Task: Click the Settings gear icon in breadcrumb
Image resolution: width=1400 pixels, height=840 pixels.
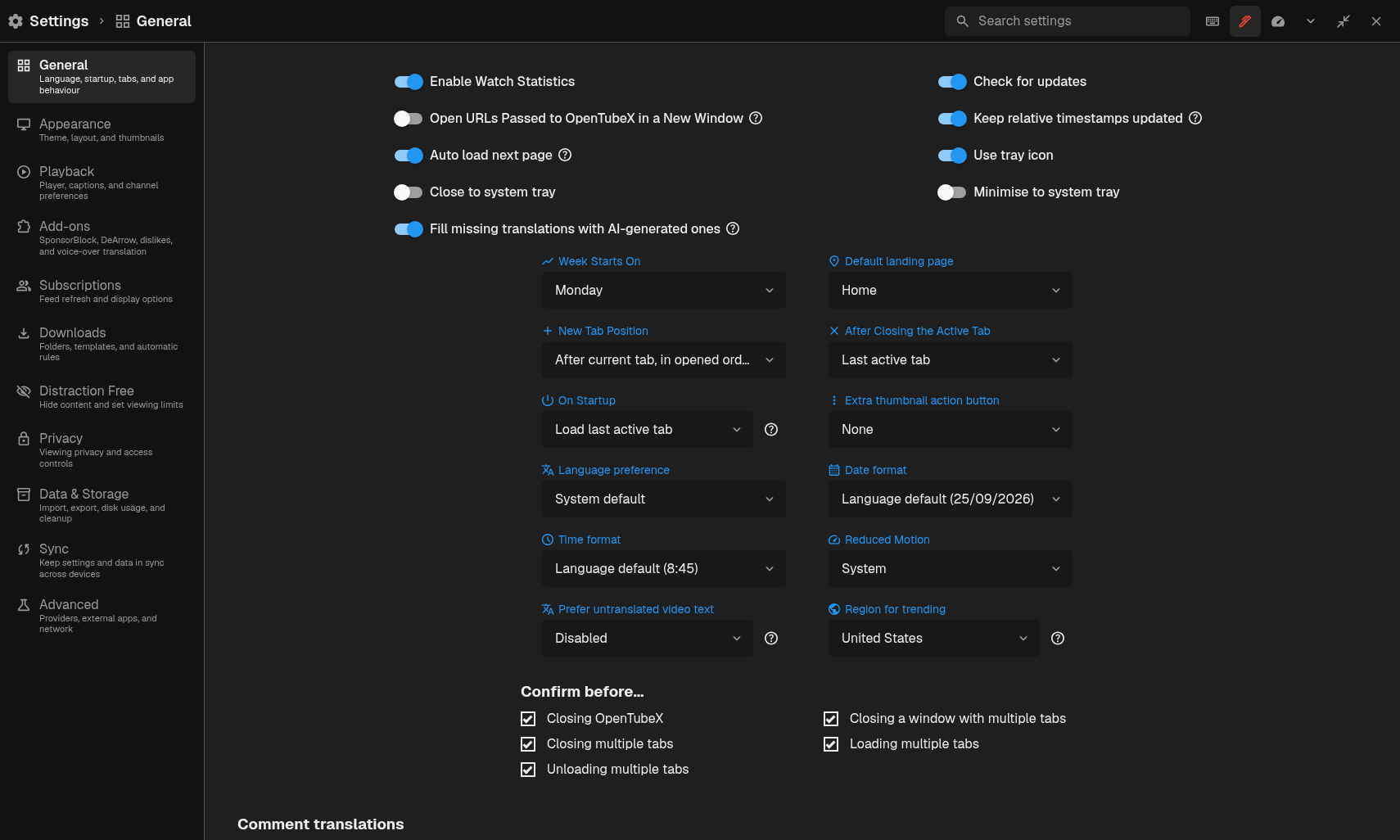Action: 16,21
